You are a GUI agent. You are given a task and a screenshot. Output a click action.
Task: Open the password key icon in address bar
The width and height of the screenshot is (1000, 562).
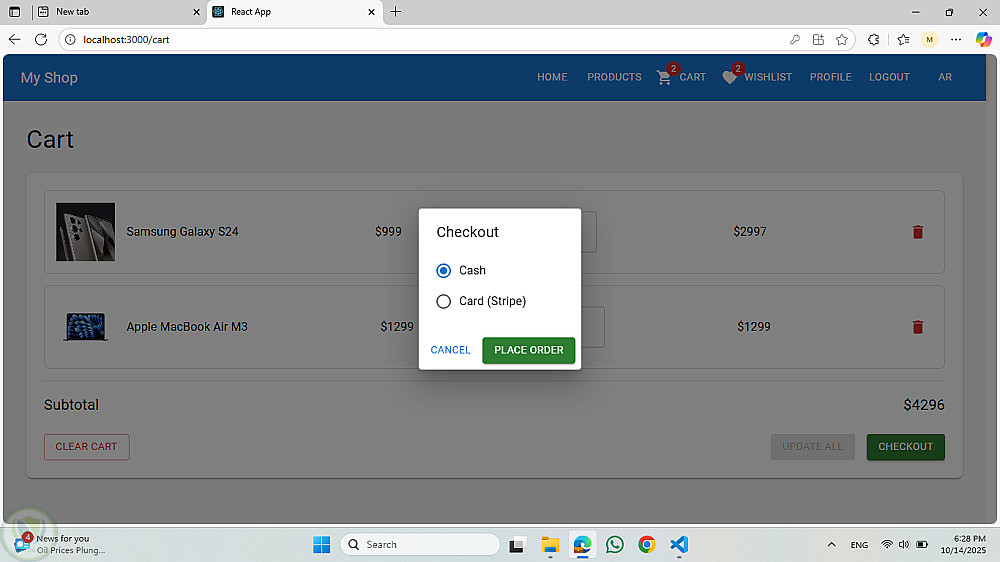click(795, 40)
